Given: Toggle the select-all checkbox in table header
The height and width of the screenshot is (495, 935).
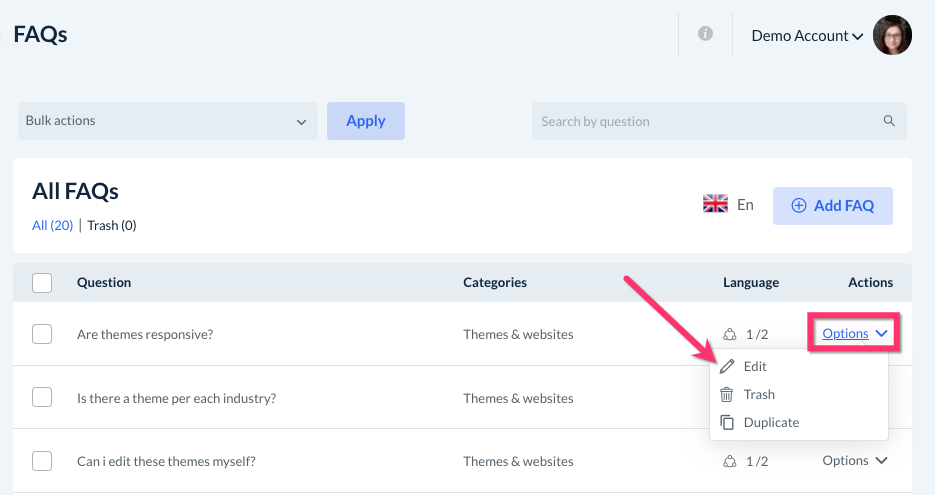Looking at the screenshot, I should [x=42, y=283].
